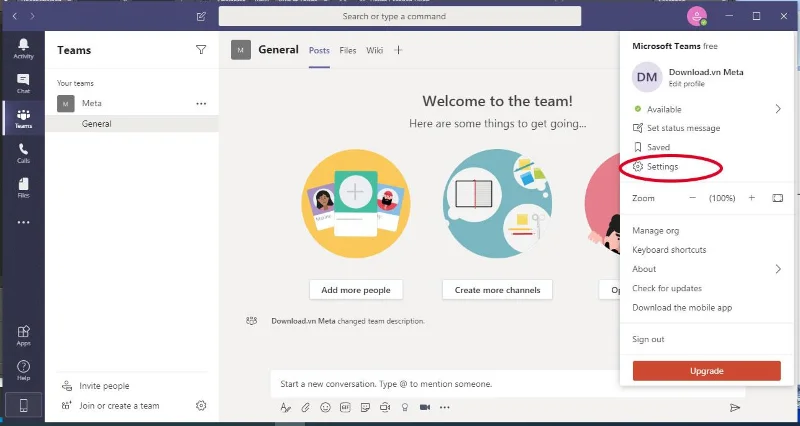Click the mobile app phone icon
The height and width of the screenshot is (426, 800).
point(23,406)
